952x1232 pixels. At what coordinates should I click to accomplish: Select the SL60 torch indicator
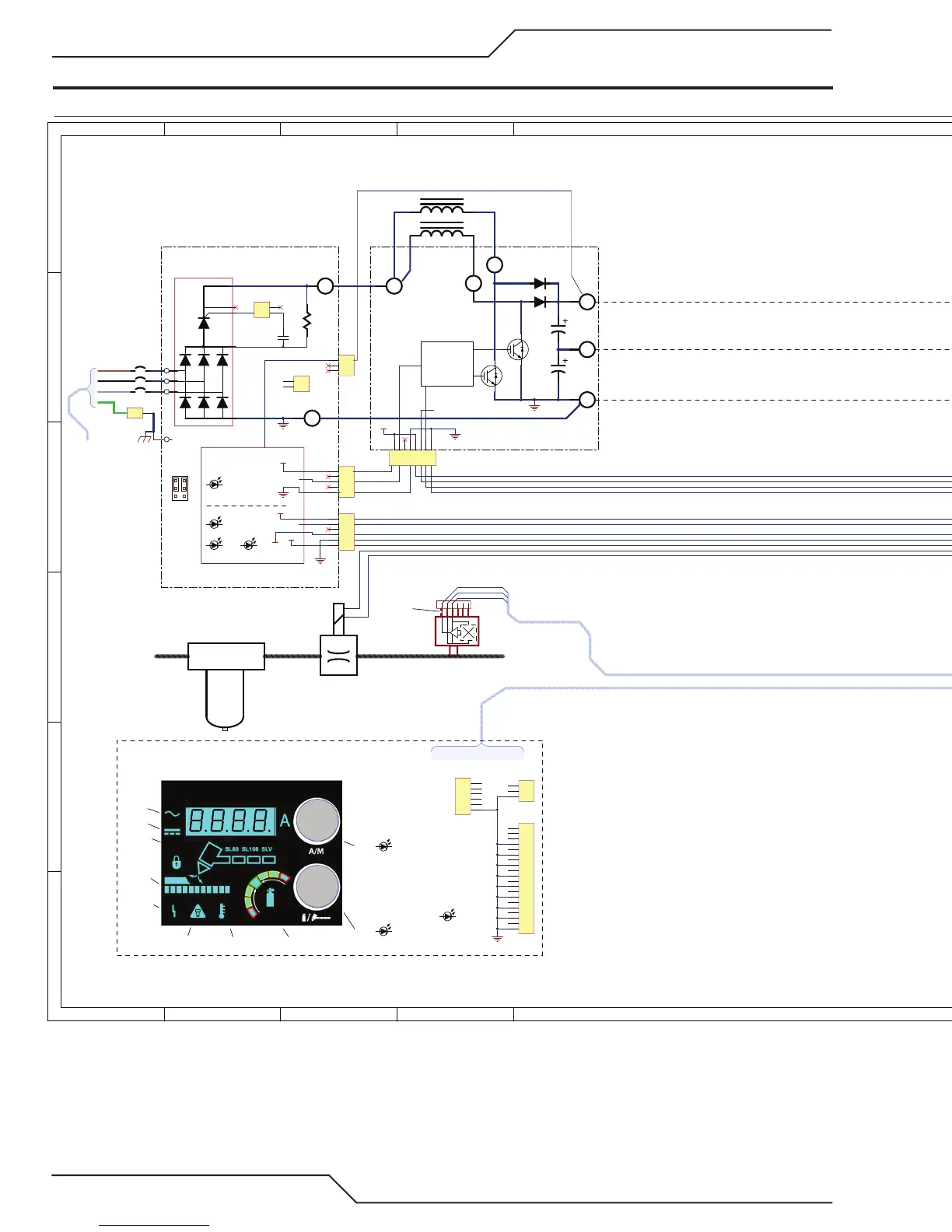click(x=232, y=849)
